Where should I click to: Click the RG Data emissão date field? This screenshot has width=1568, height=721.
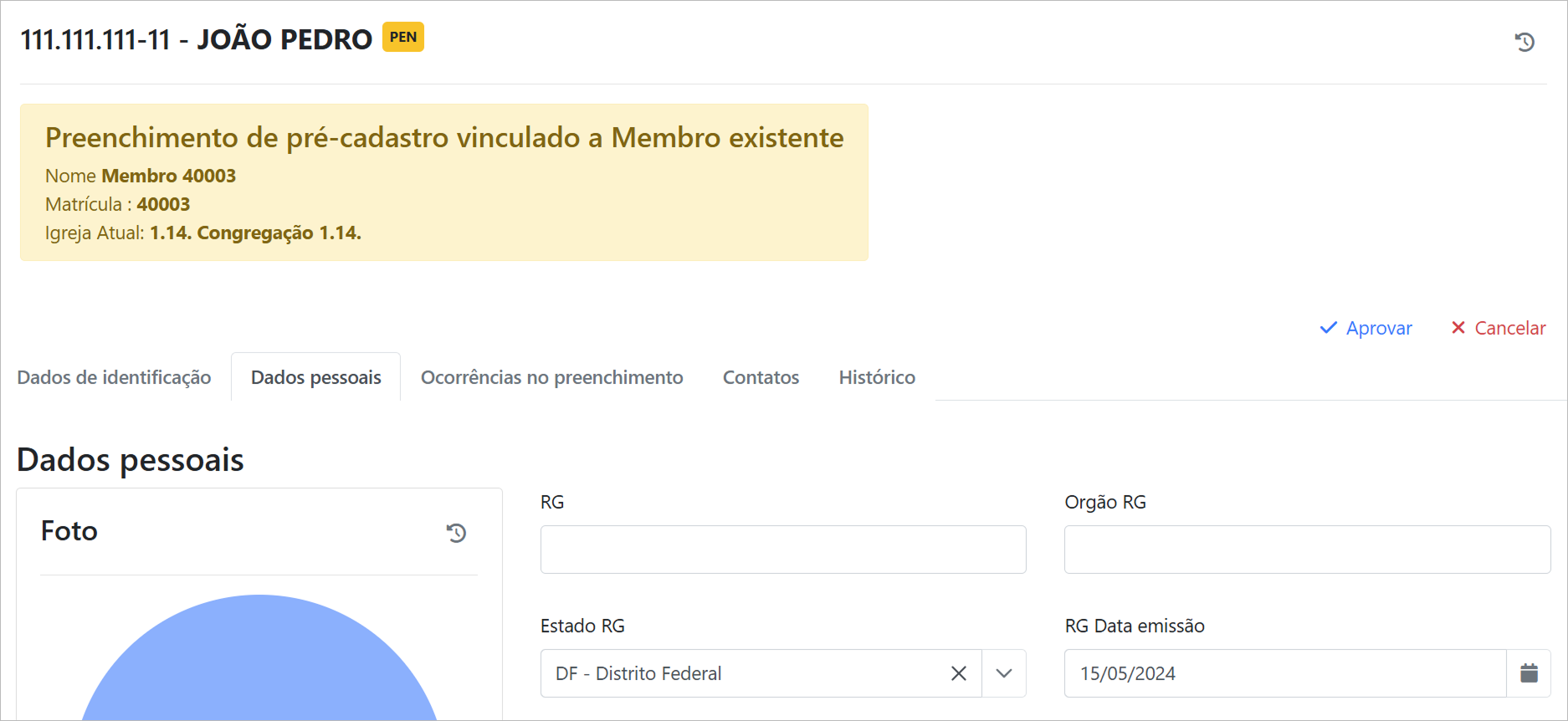1284,673
